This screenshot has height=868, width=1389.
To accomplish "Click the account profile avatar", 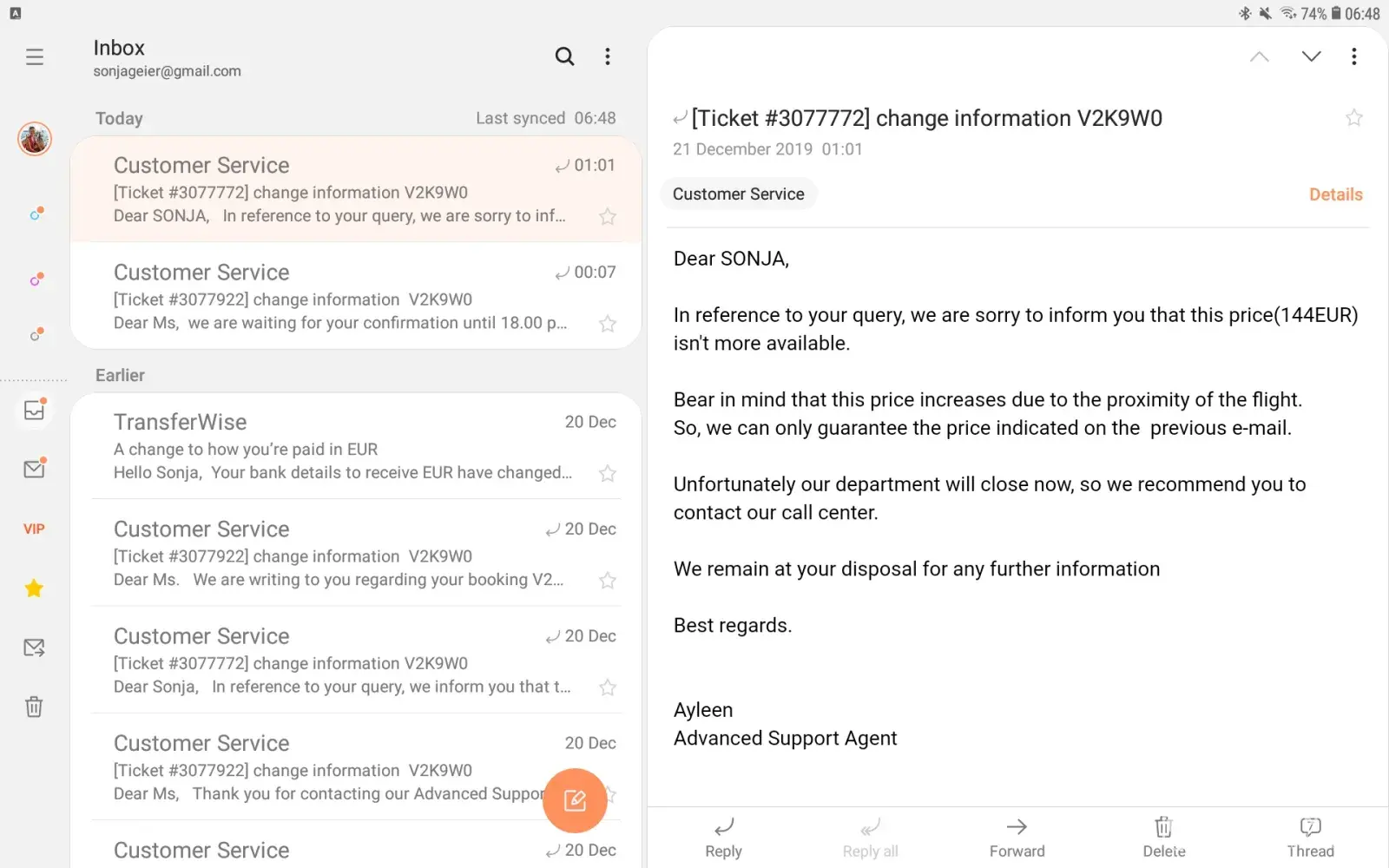I will pos(35,139).
